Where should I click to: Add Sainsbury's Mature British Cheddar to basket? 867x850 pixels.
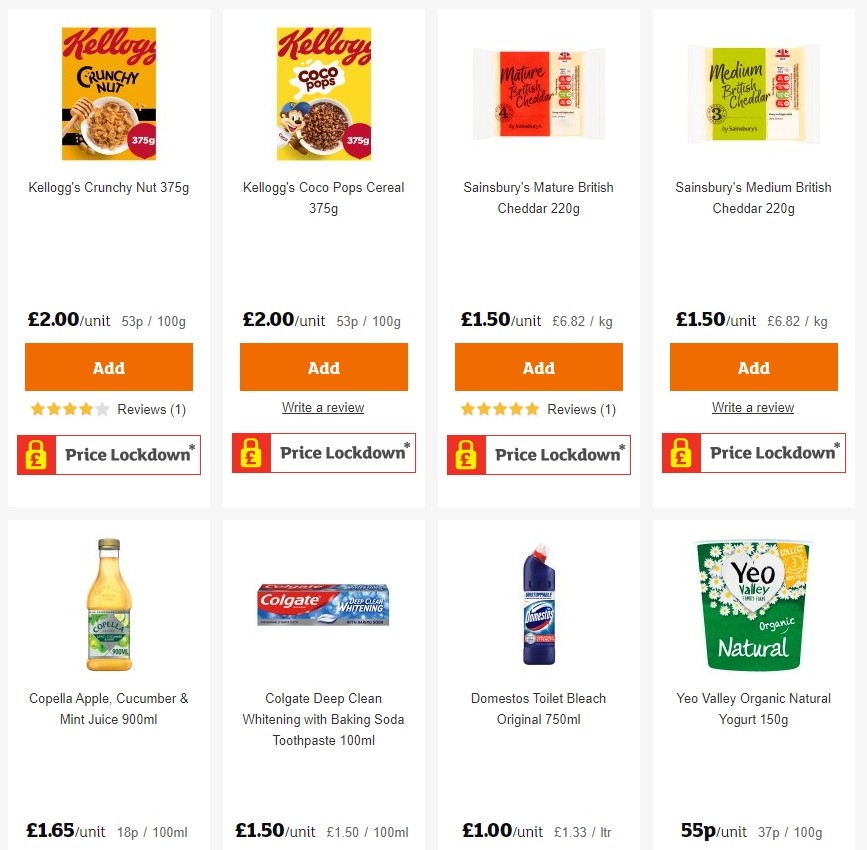point(538,366)
